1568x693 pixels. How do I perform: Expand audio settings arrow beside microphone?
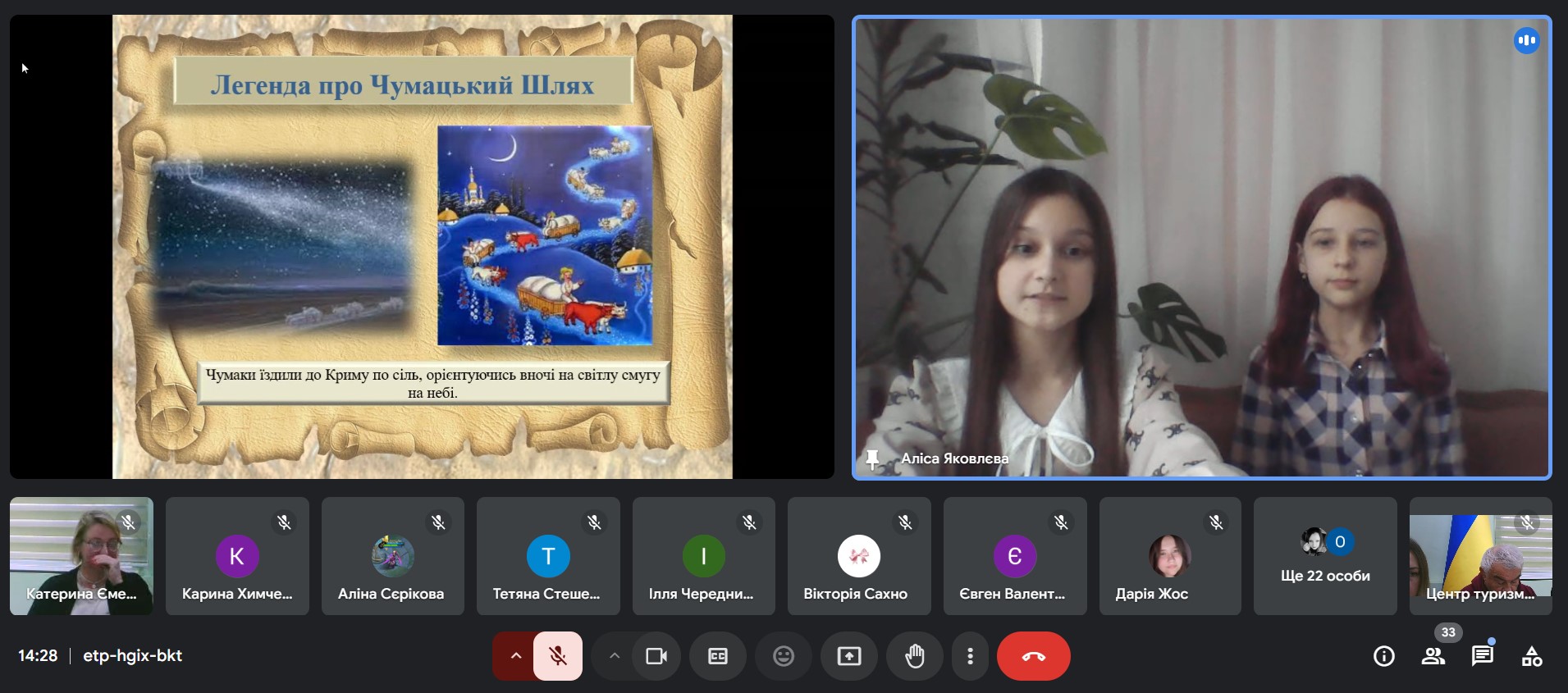tap(515, 656)
